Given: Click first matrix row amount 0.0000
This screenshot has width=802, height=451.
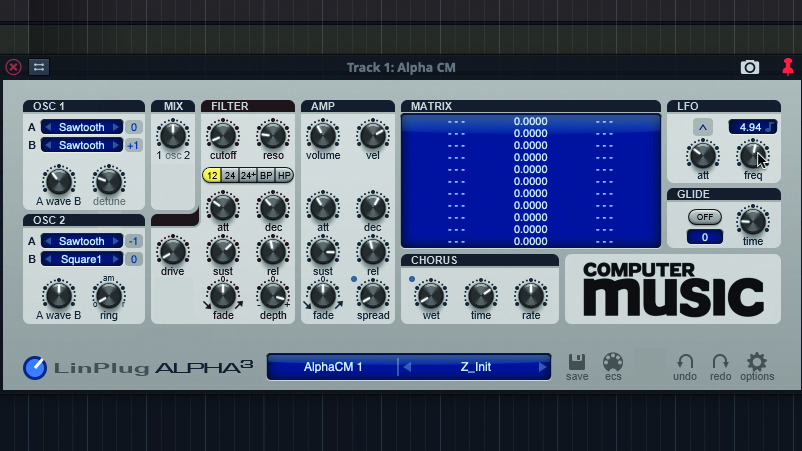Looking at the screenshot, I should pyautogui.click(x=530, y=122).
